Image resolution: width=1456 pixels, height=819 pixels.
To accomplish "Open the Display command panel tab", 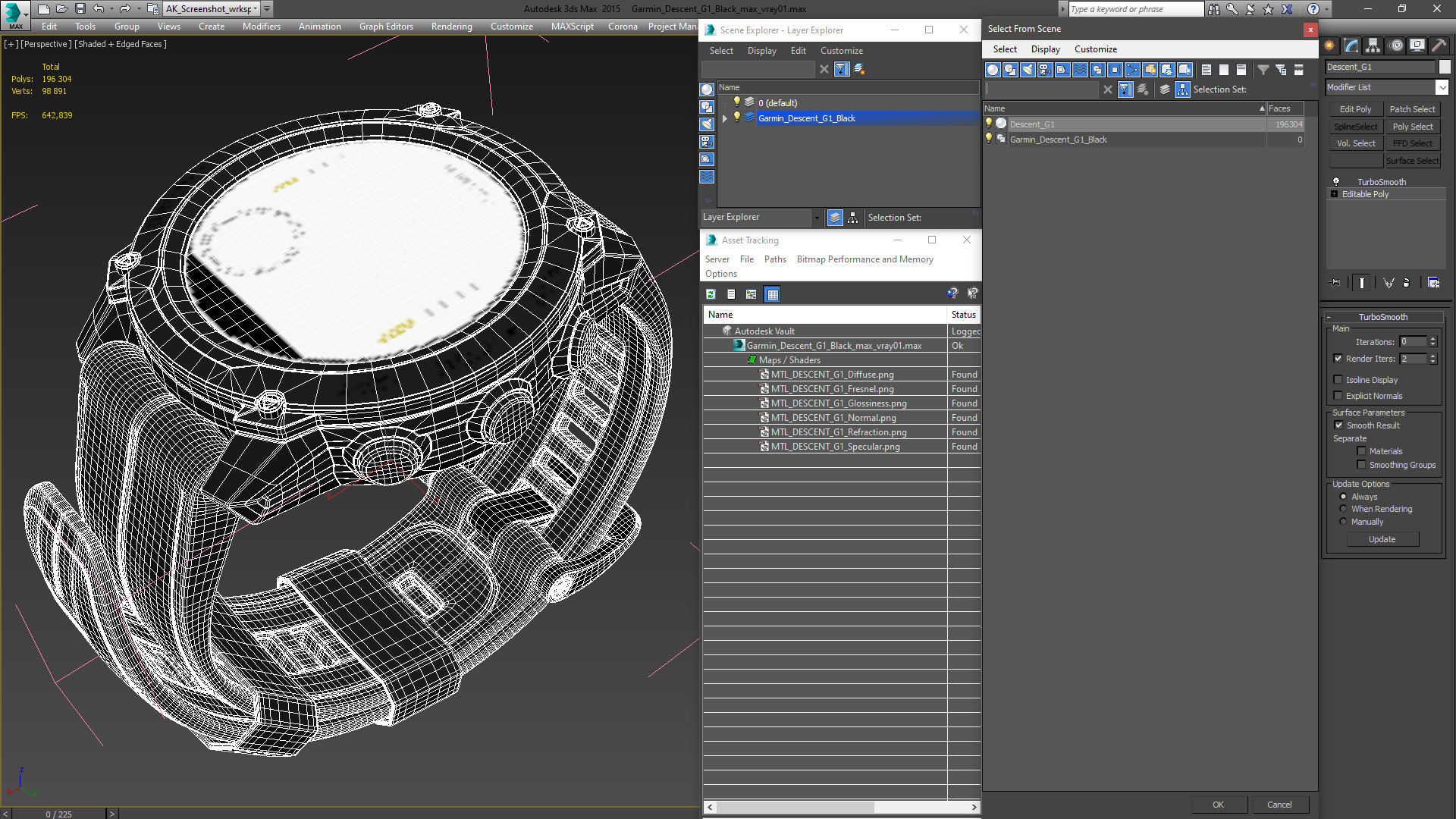I will click(1417, 45).
